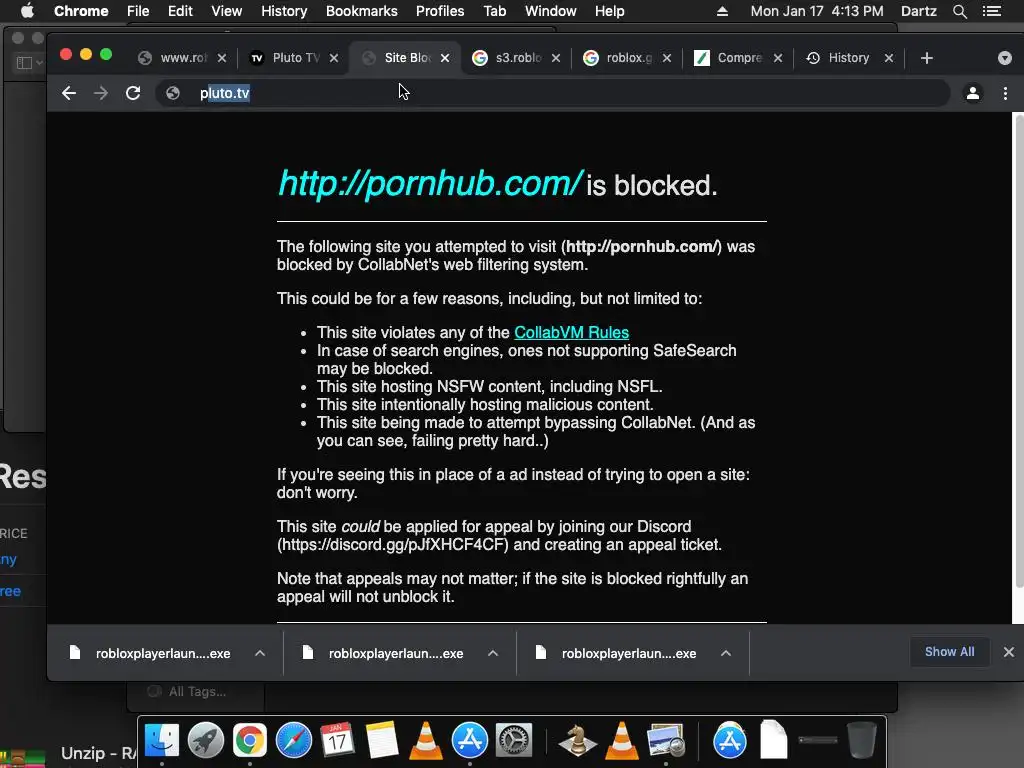Expand options for third robloxplayerlauncher download
The height and width of the screenshot is (768, 1024).
click(x=726, y=653)
